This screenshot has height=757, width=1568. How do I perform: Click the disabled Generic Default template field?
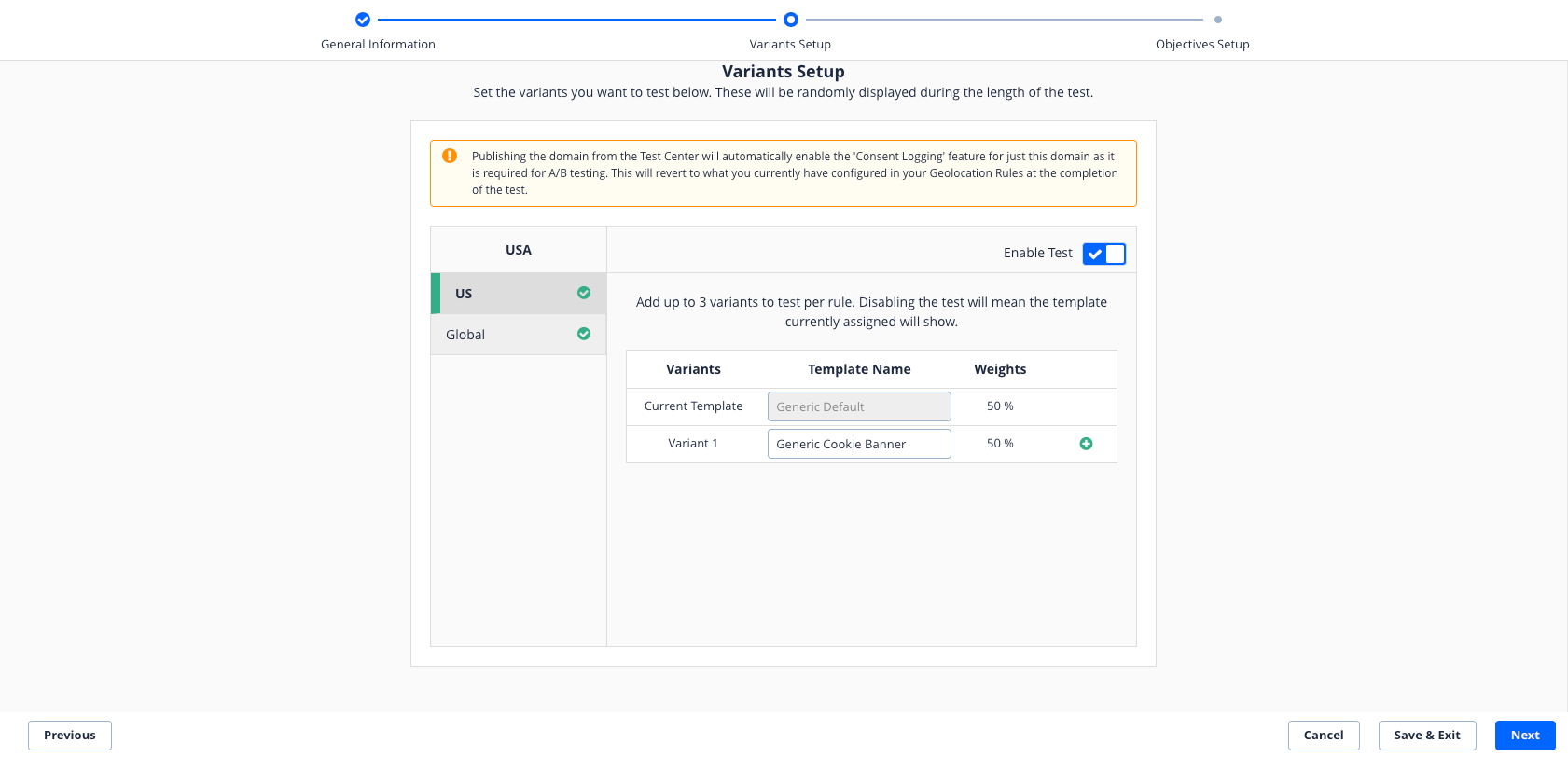click(x=858, y=406)
